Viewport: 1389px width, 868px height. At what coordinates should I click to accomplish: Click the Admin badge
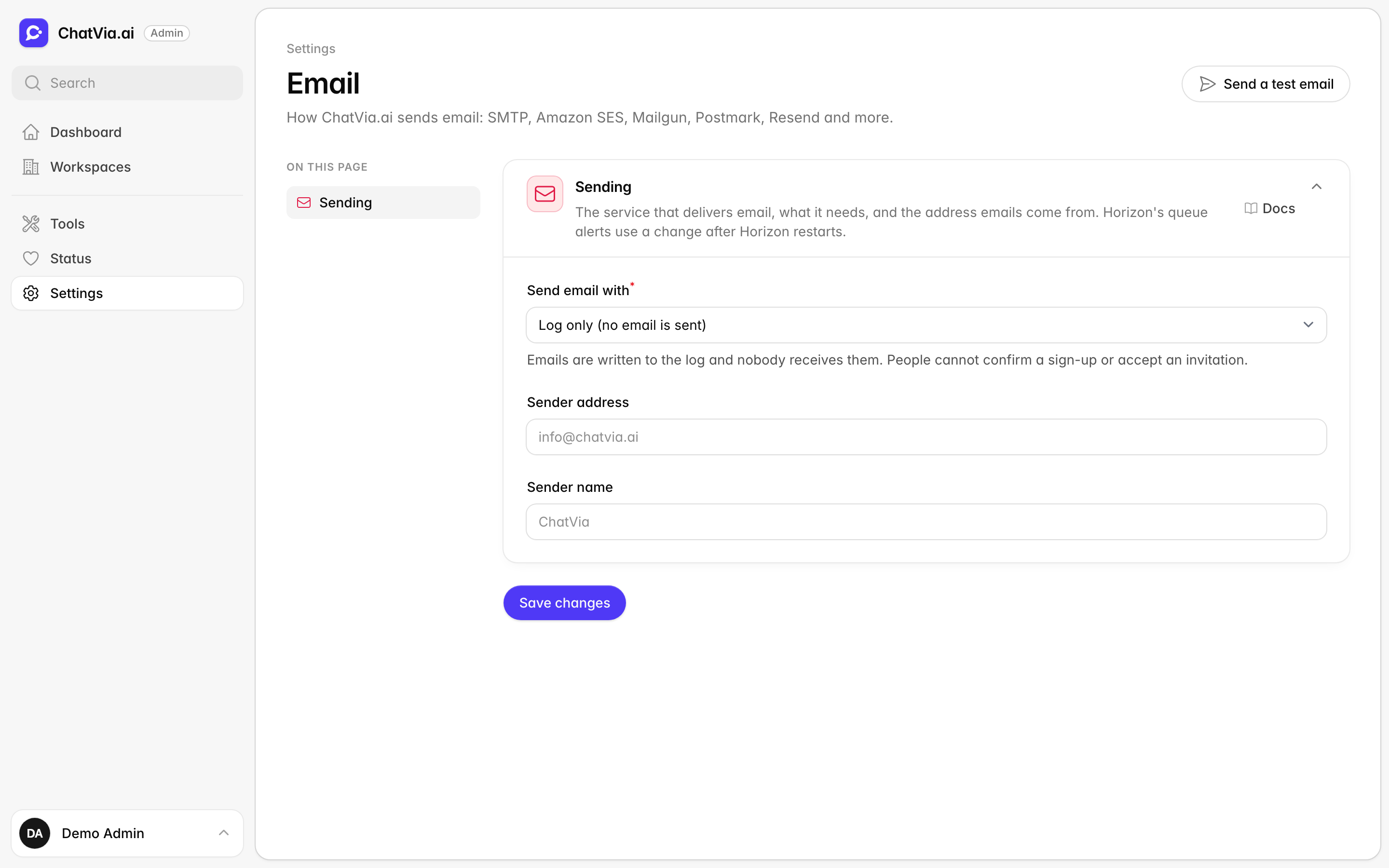(x=166, y=33)
